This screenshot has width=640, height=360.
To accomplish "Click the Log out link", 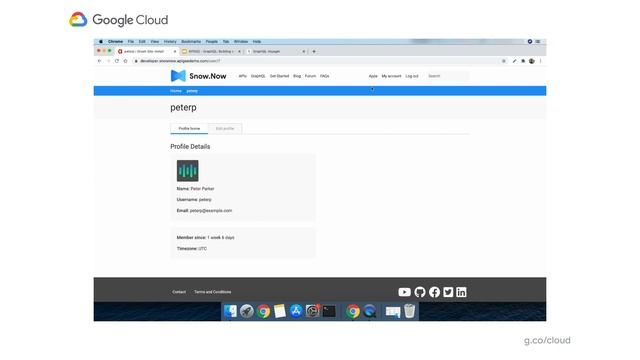I will coord(412,76).
